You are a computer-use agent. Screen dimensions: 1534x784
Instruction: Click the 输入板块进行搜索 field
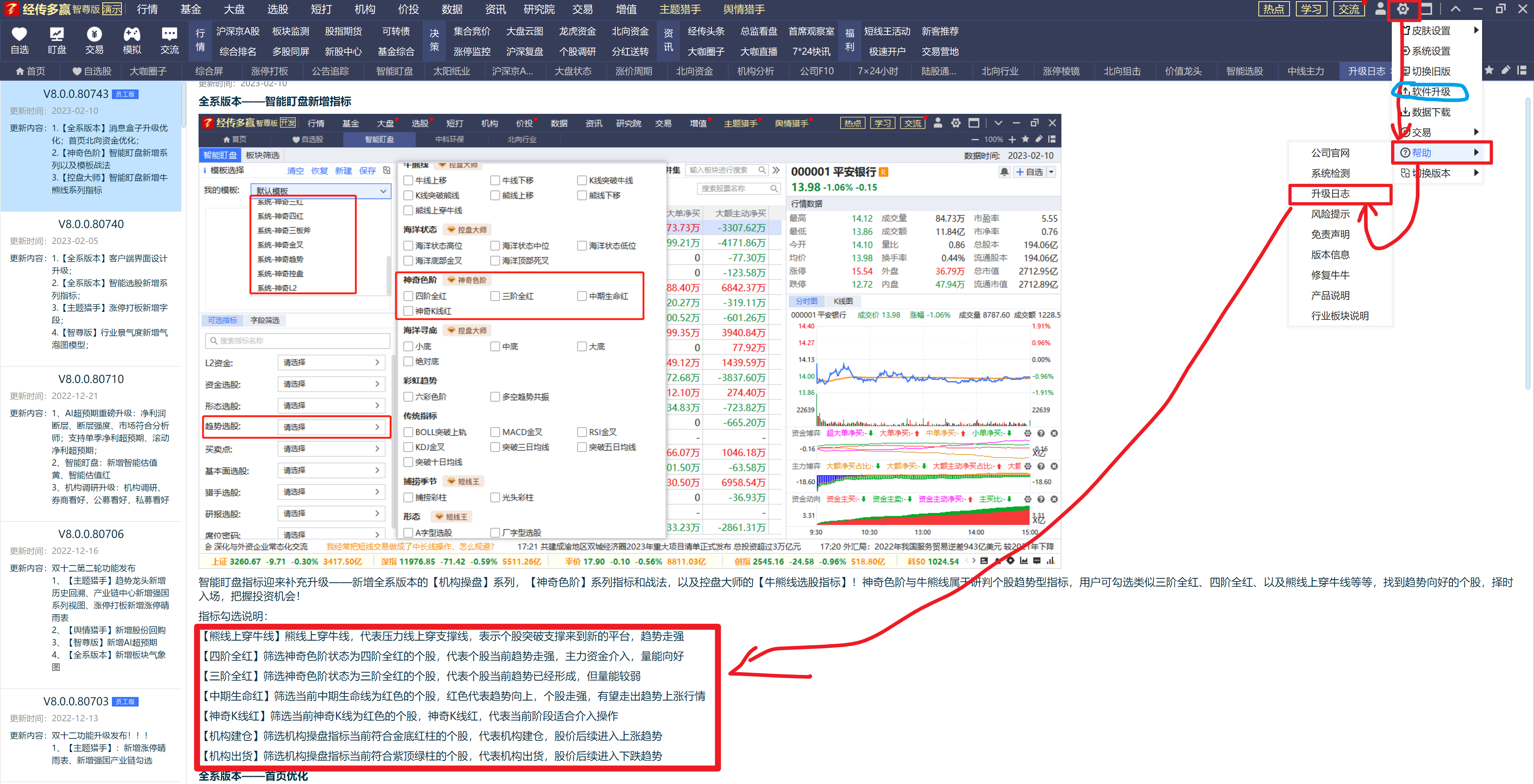[x=726, y=170]
